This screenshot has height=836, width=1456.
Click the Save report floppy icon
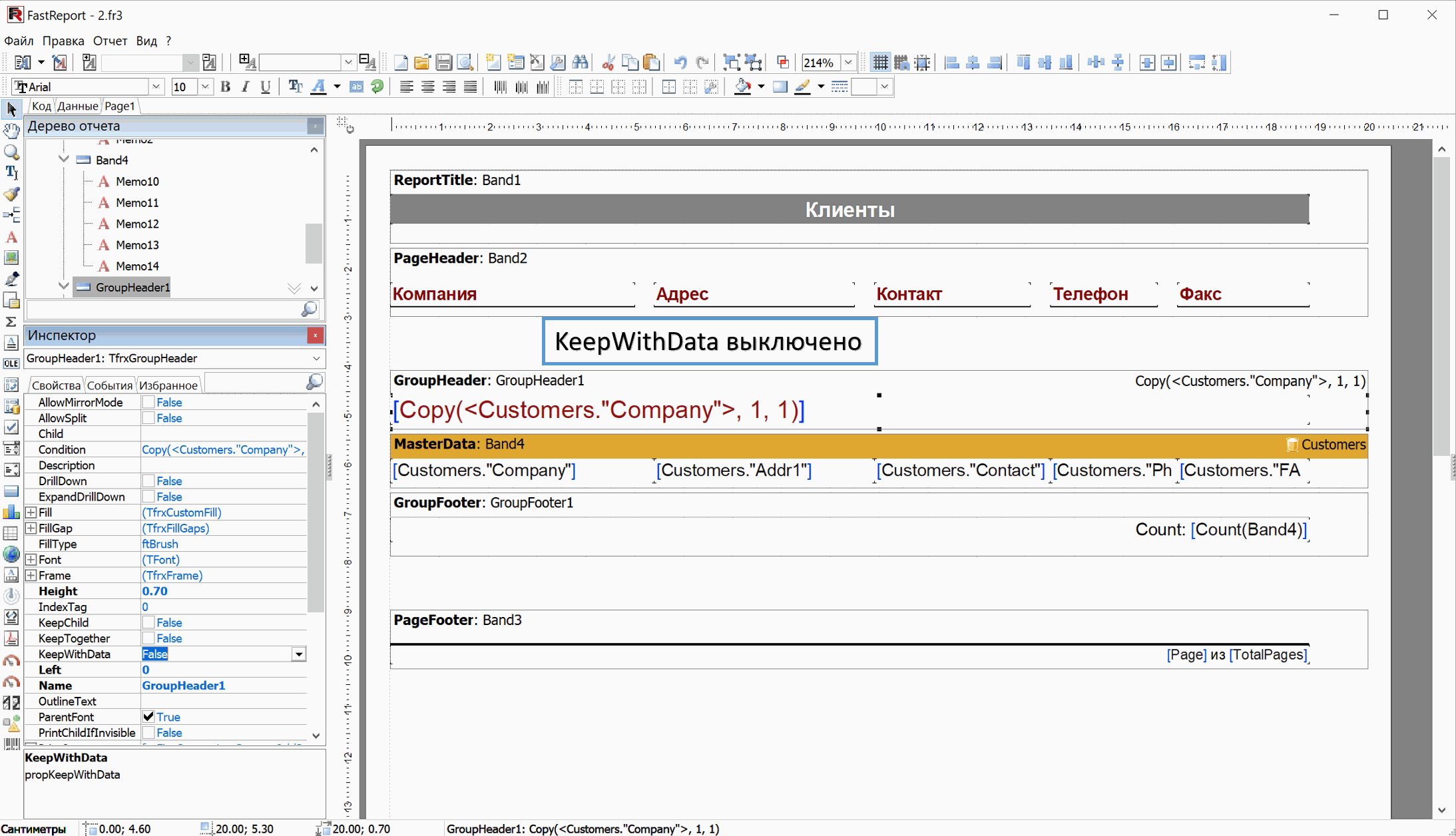pyautogui.click(x=443, y=63)
